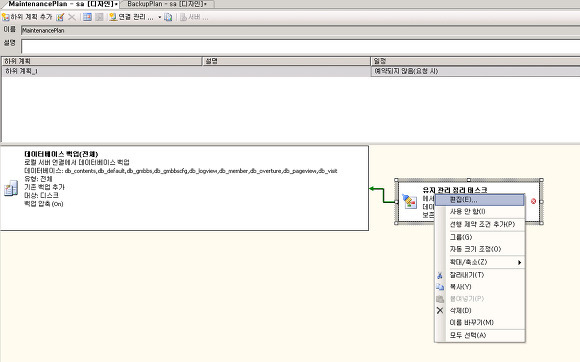Click the scissors icon beside 잘라내기
Screen dimensions: 580x362
440,275
